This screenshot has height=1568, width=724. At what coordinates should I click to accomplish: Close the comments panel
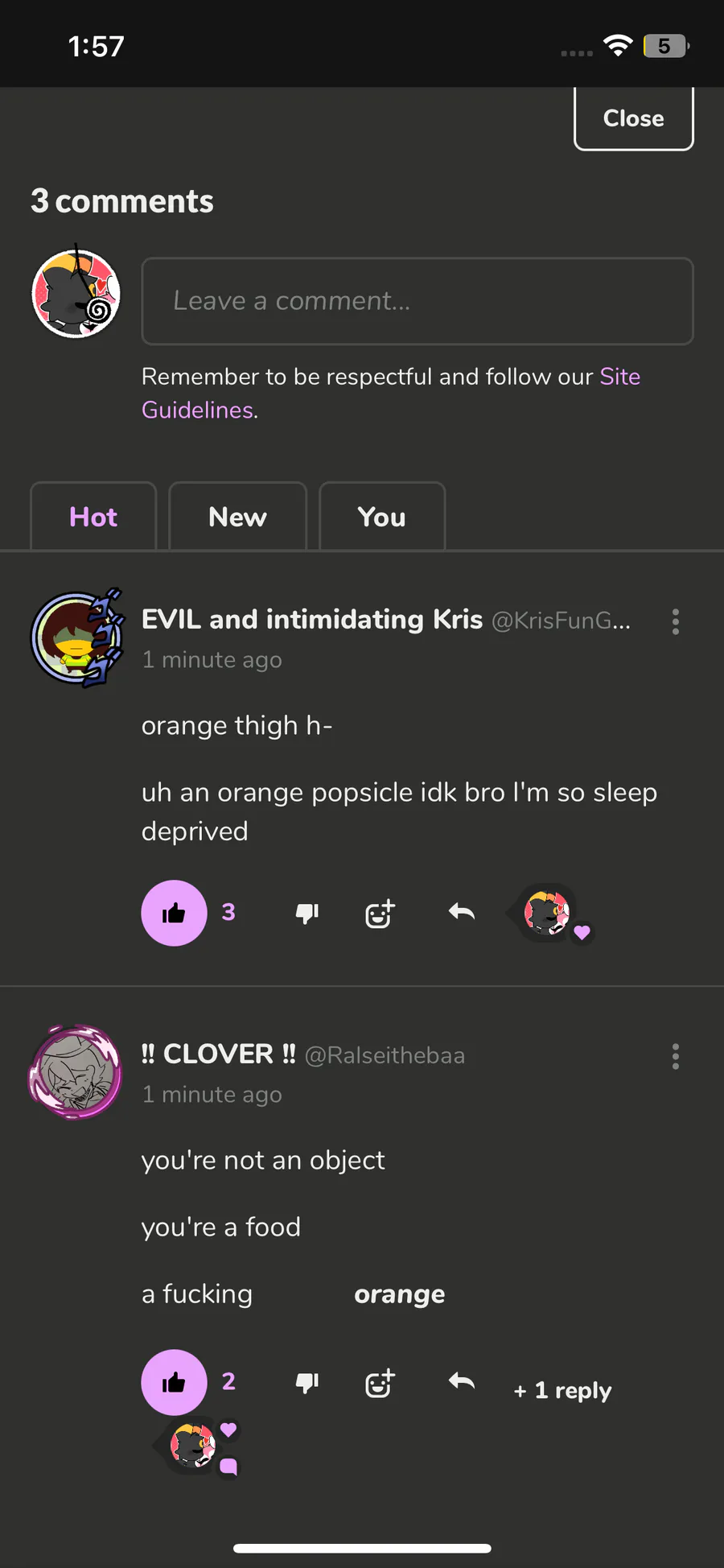click(634, 118)
